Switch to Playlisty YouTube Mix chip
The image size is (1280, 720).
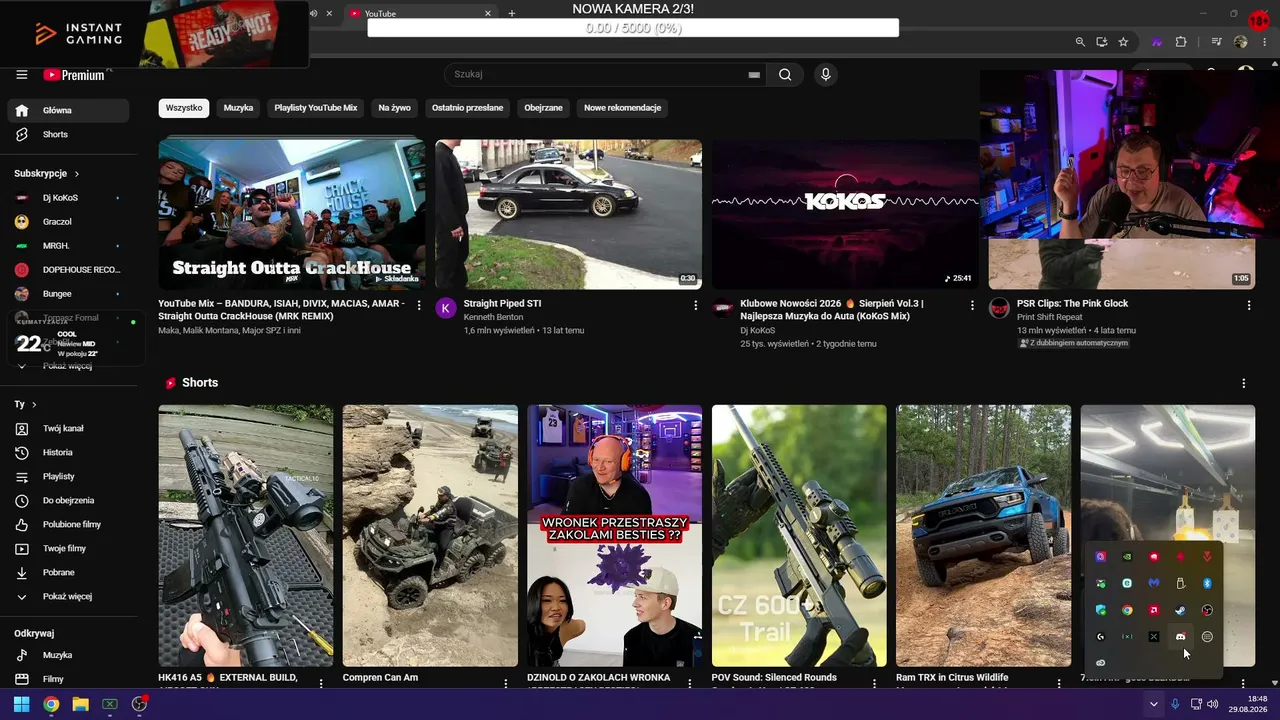click(316, 108)
